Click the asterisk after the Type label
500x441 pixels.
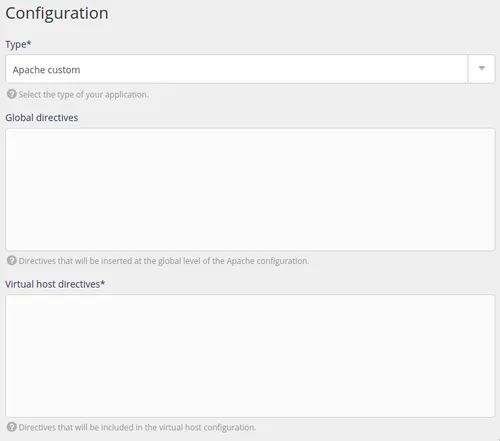tap(29, 43)
